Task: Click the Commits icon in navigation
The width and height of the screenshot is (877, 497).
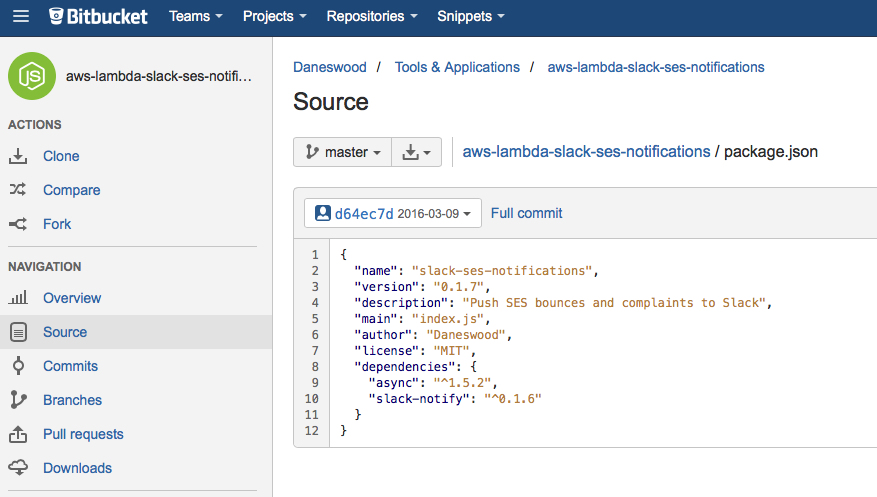Action: pyautogui.click(x=18, y=366)
